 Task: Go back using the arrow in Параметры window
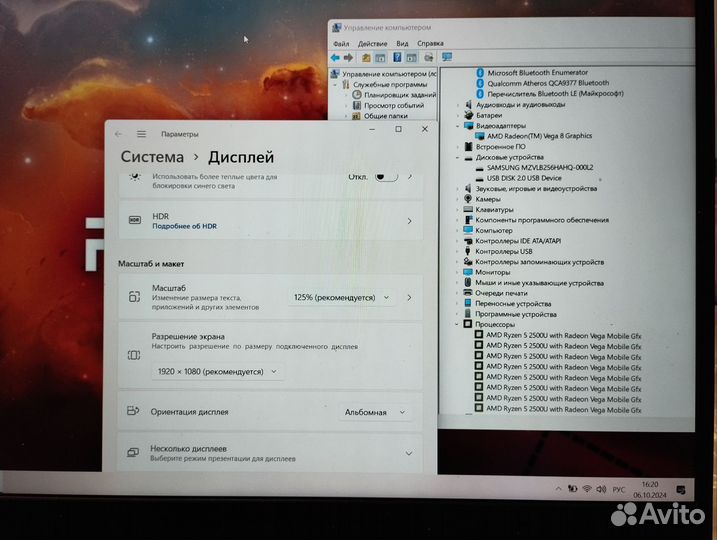pos(118,134)
